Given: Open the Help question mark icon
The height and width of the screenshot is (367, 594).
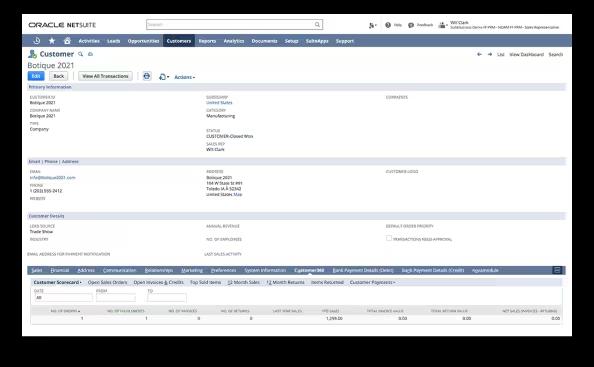Looking at the screenshot, I should pyautogui.click(x=388, y=25).
